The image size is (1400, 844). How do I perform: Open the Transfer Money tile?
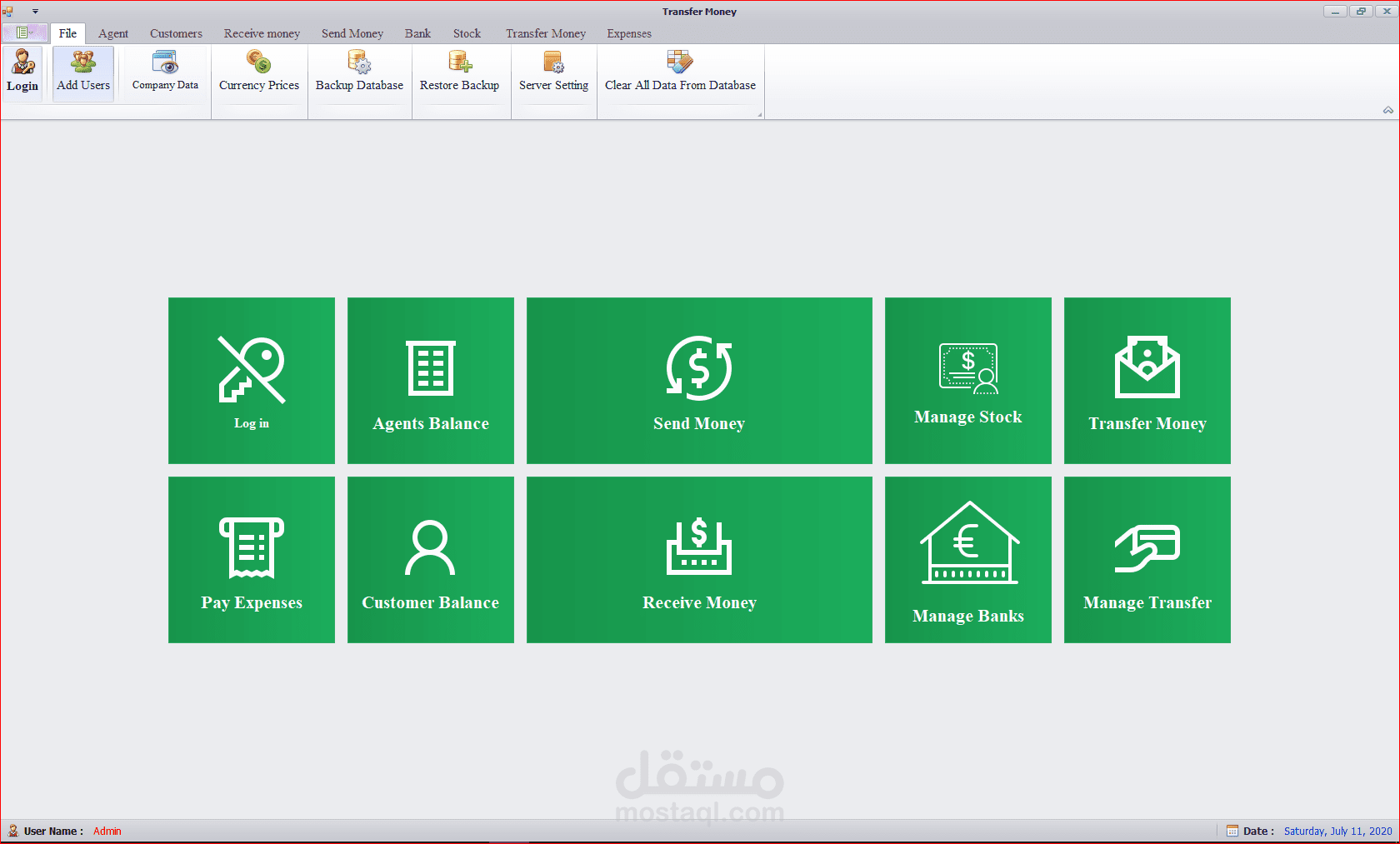click(x=1147, y=381)
